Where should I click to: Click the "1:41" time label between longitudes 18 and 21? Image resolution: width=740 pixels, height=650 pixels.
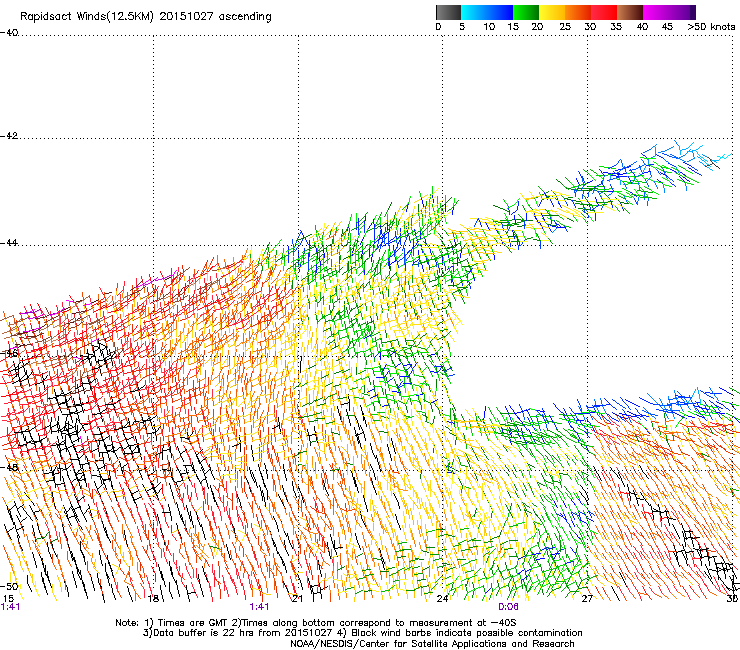pos(260,607)
